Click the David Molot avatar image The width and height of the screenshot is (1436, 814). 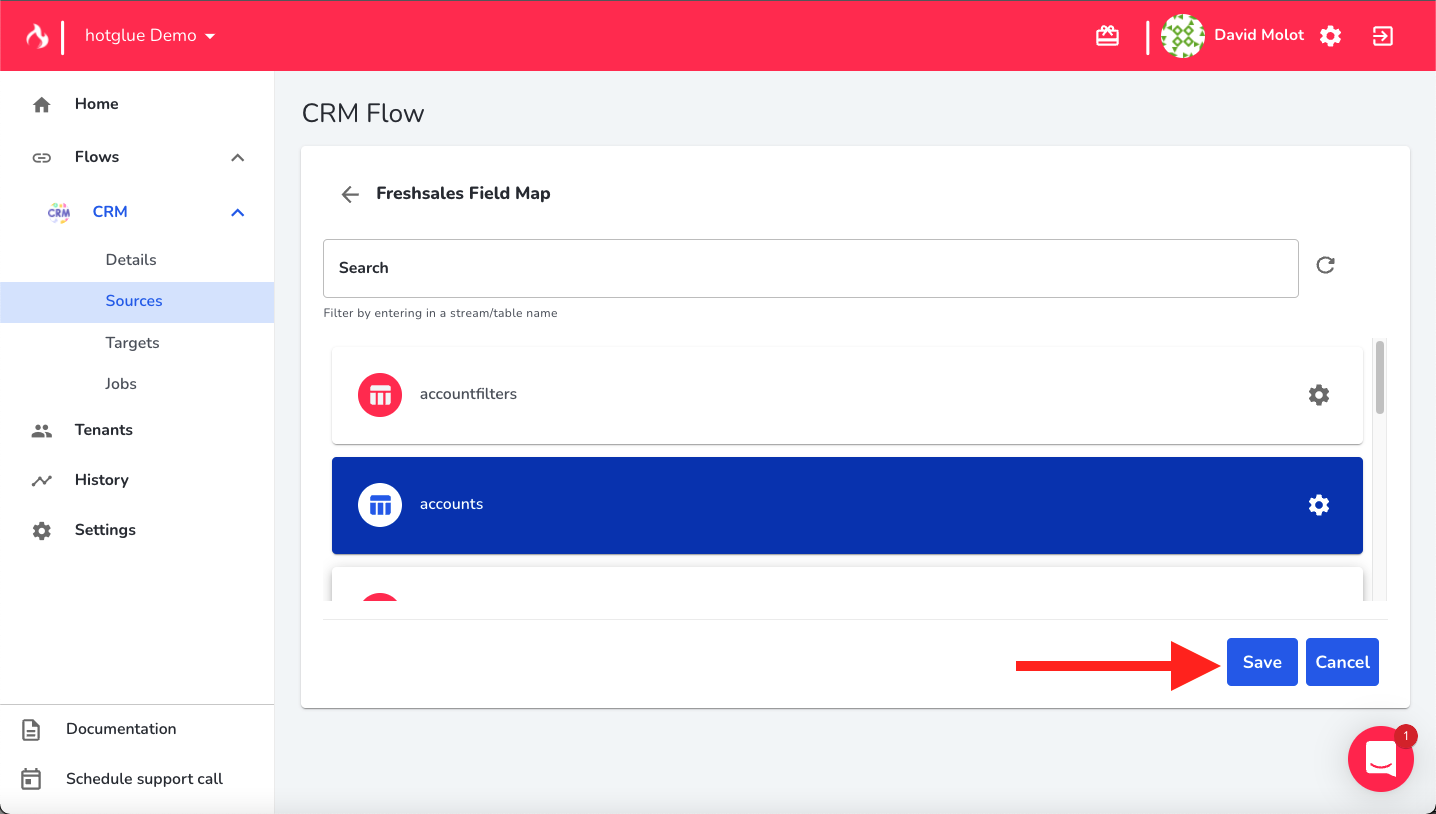pyautogui.click(x=1183, y=36)
